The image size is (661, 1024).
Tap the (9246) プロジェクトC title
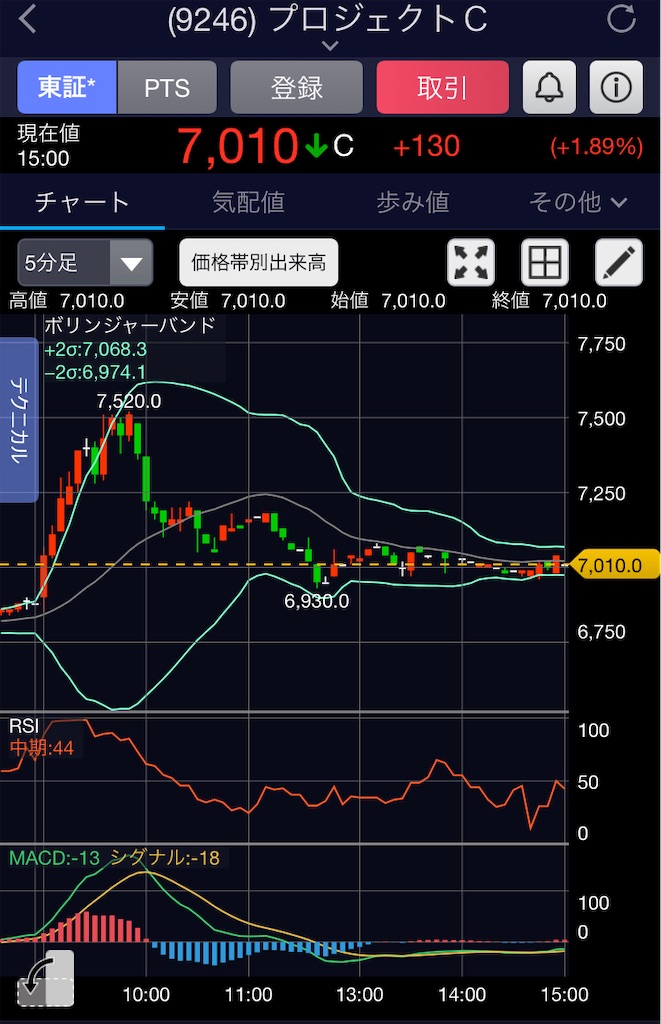pos(327,19)
